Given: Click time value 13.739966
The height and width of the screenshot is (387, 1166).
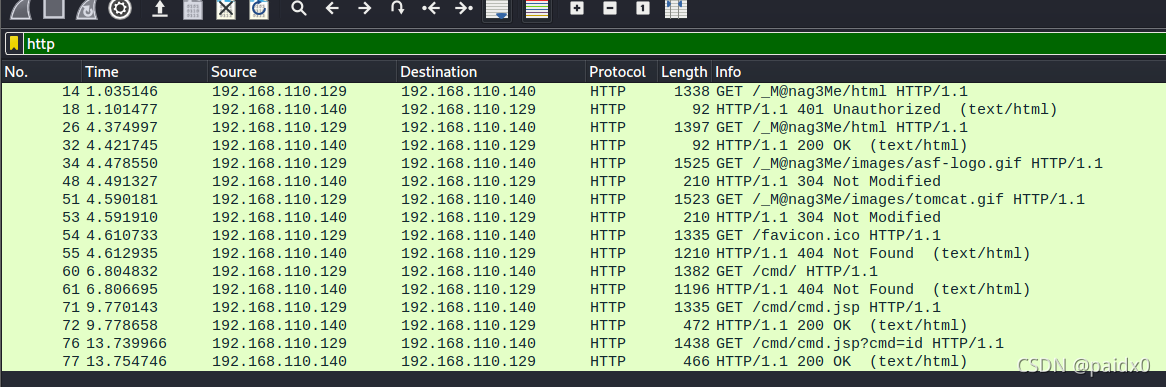Looking at the screenshot, I should coord(126,343).
